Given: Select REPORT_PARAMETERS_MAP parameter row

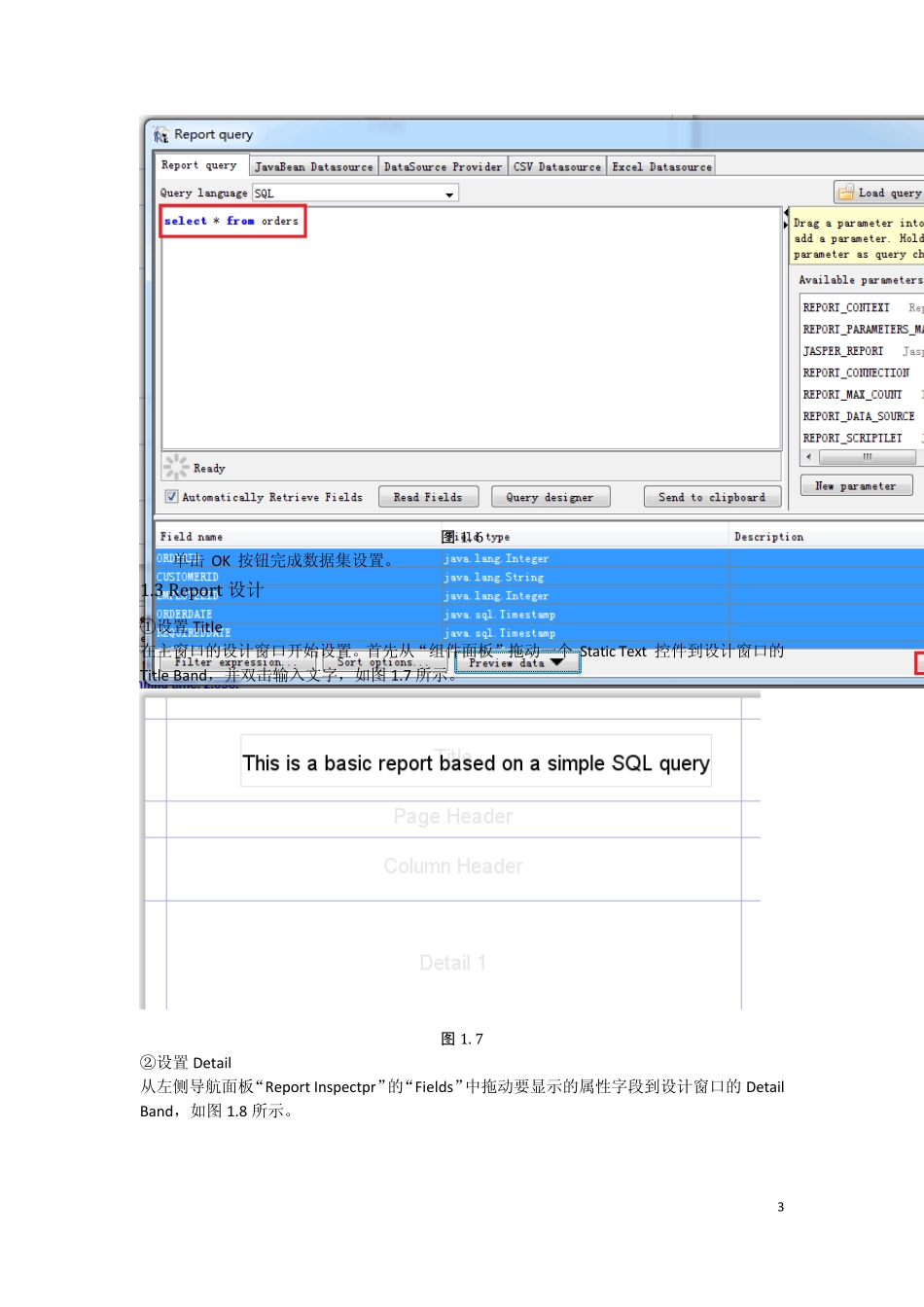Looking at the screenshot, I should click(x=861, y=330).
